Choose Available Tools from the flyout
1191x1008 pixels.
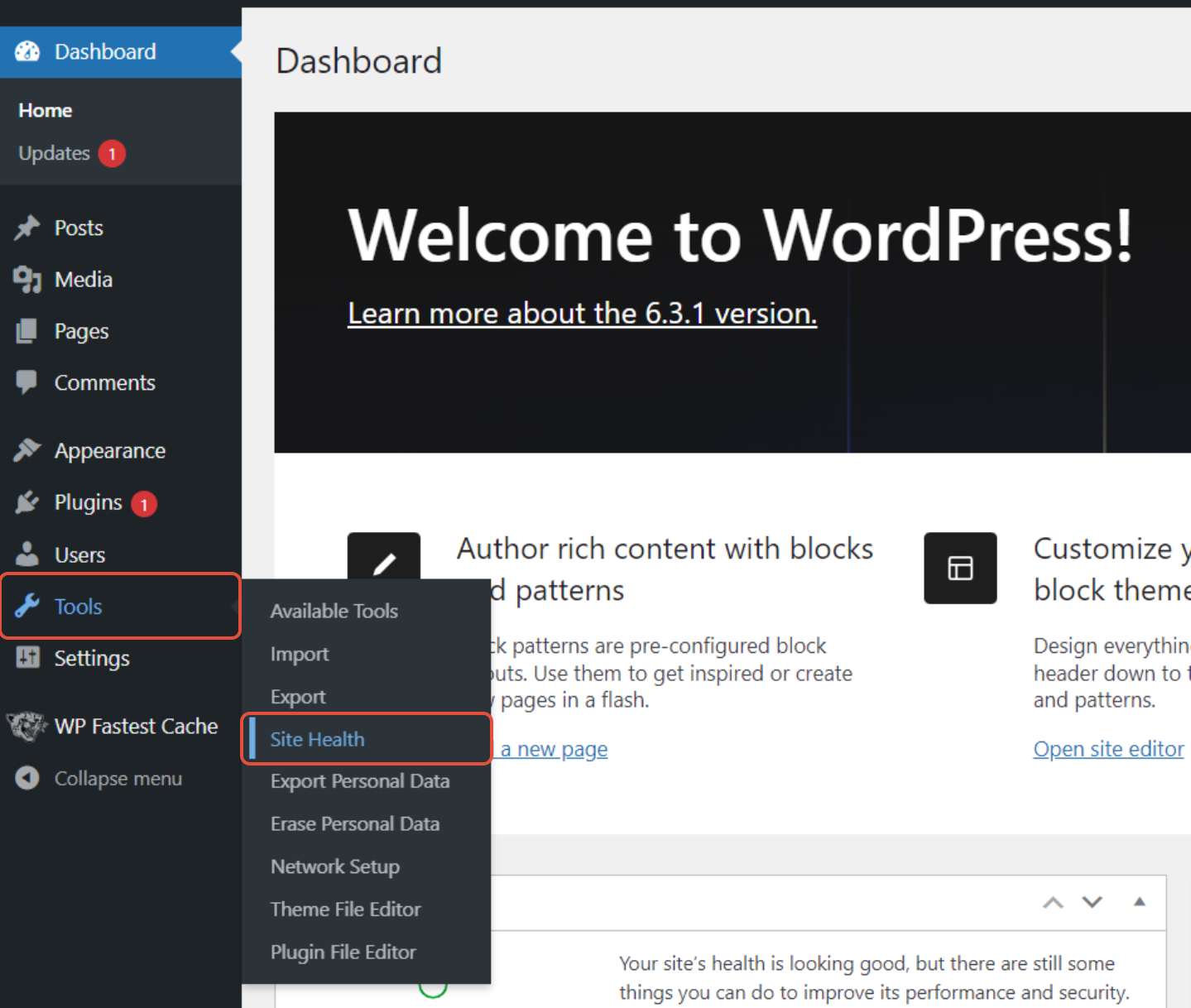coord(334,611)
